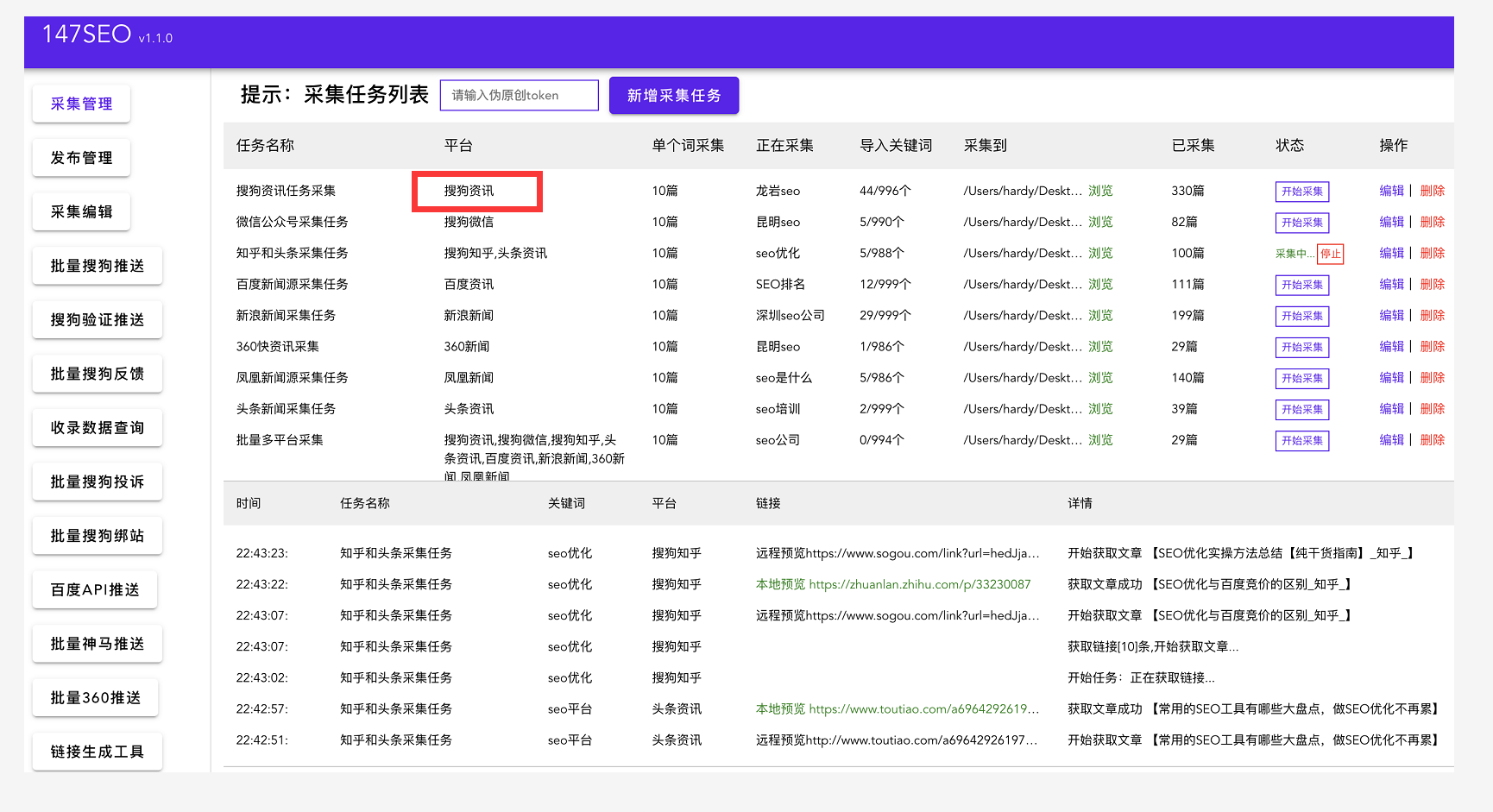This screenshot has height=812, width=1493.
Task: Browse save folder for 微信公众号采集任务
Action: pyautogui.click(x=1100, y=222)
